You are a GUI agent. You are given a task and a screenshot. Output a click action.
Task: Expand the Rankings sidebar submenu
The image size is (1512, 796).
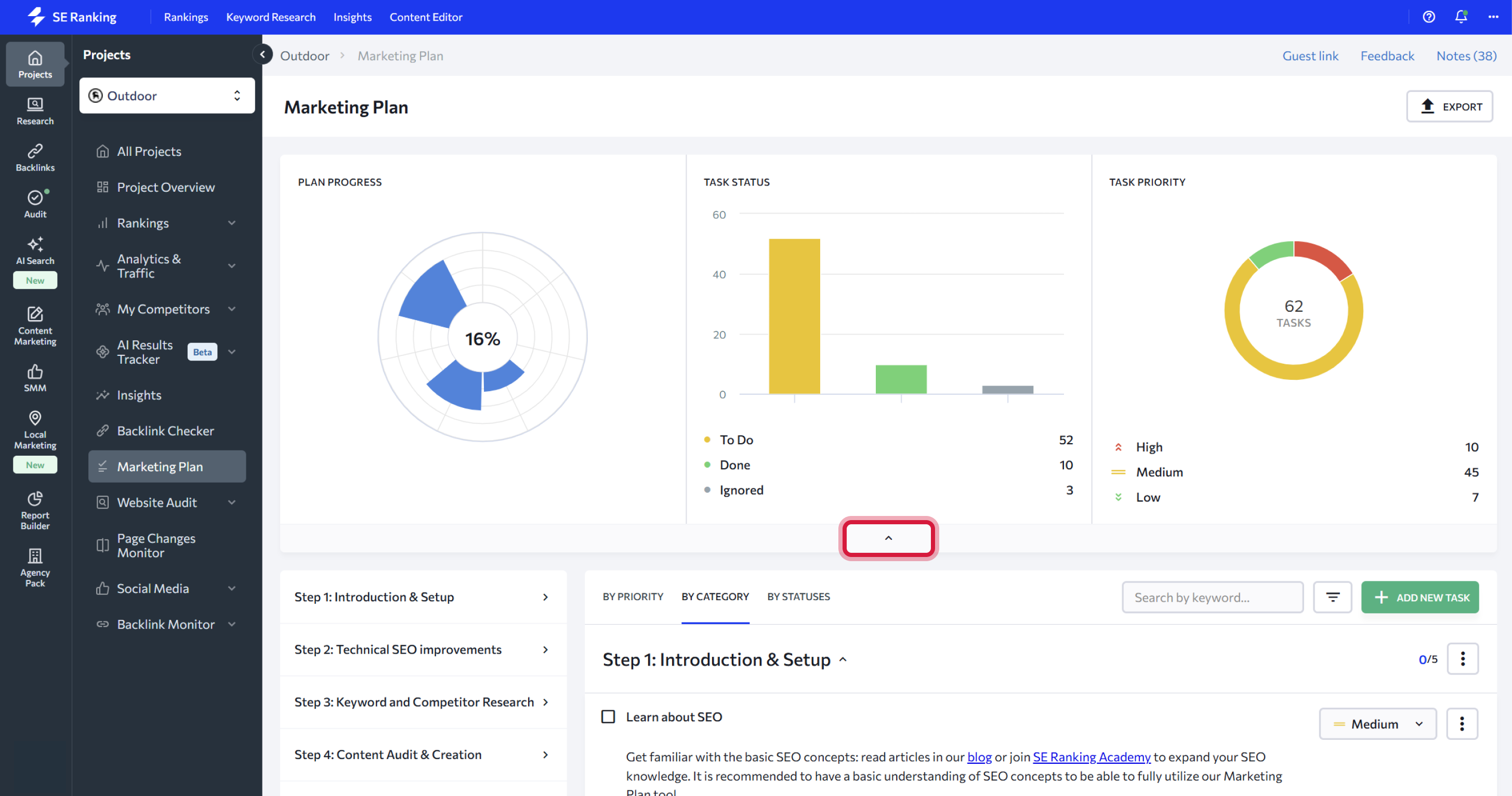point(232,223)
